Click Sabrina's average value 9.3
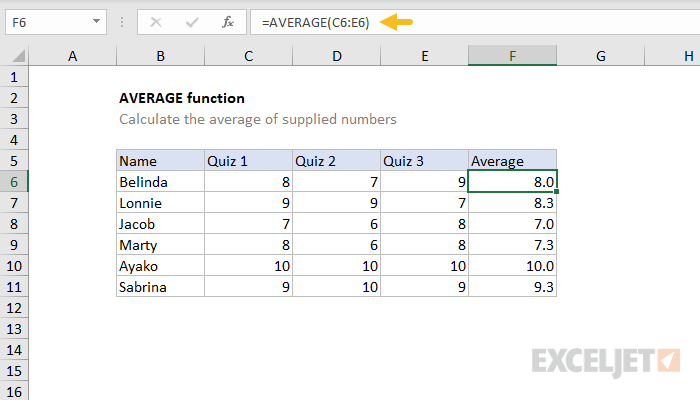The height and width of the screenshot is (400, 700). [512, 286]
